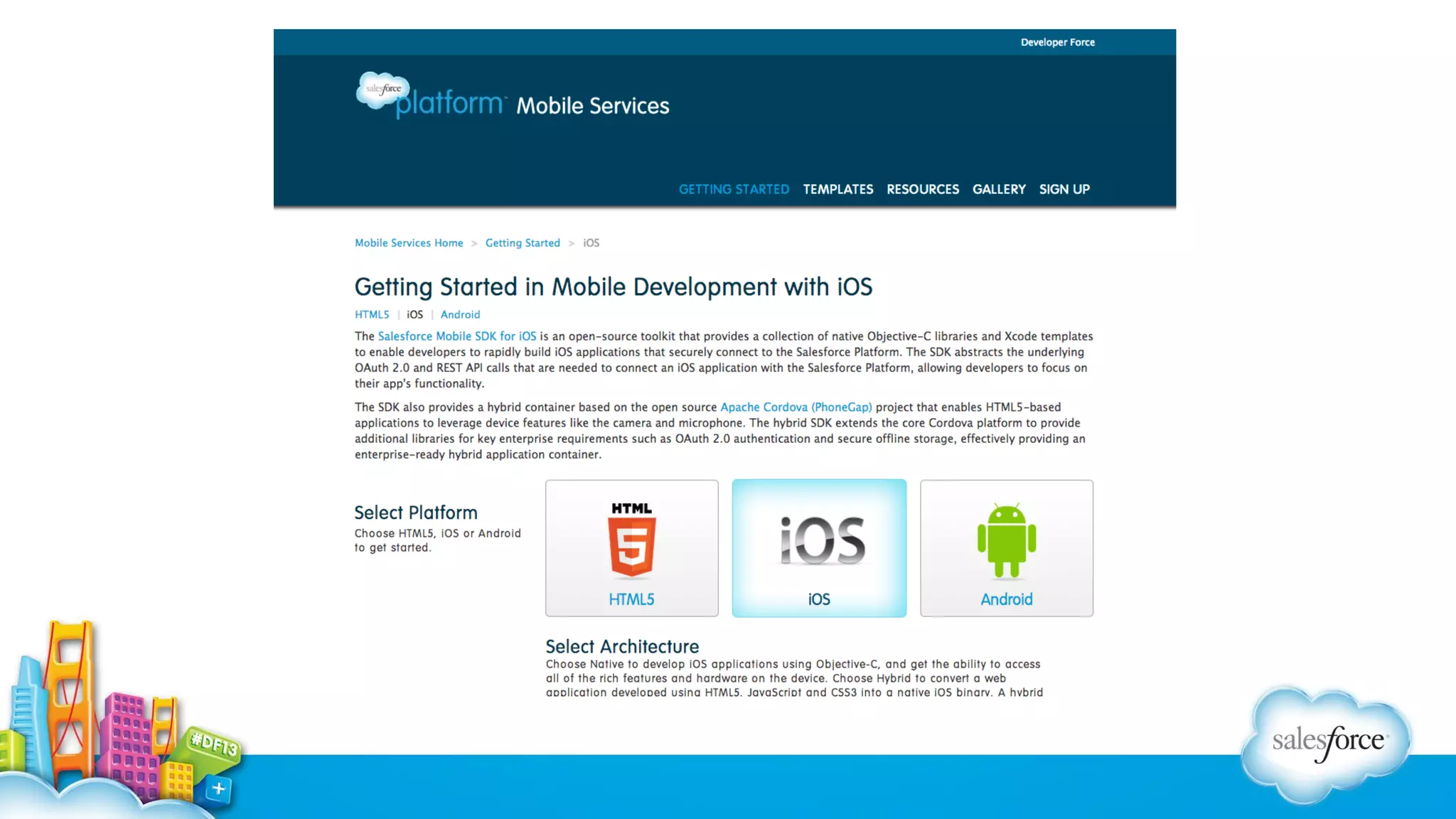
Task: Switch to the Android sub-link under the heading
Action: [x=460, y=314]
